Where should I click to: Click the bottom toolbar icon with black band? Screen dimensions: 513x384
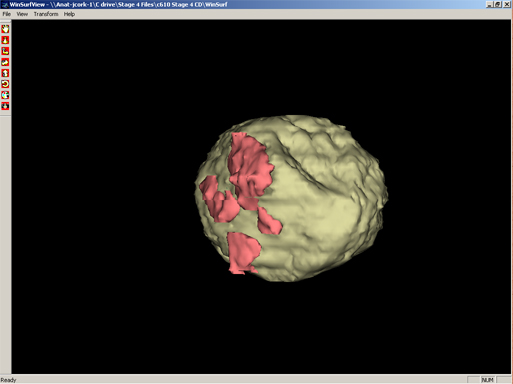pos(5,106)
